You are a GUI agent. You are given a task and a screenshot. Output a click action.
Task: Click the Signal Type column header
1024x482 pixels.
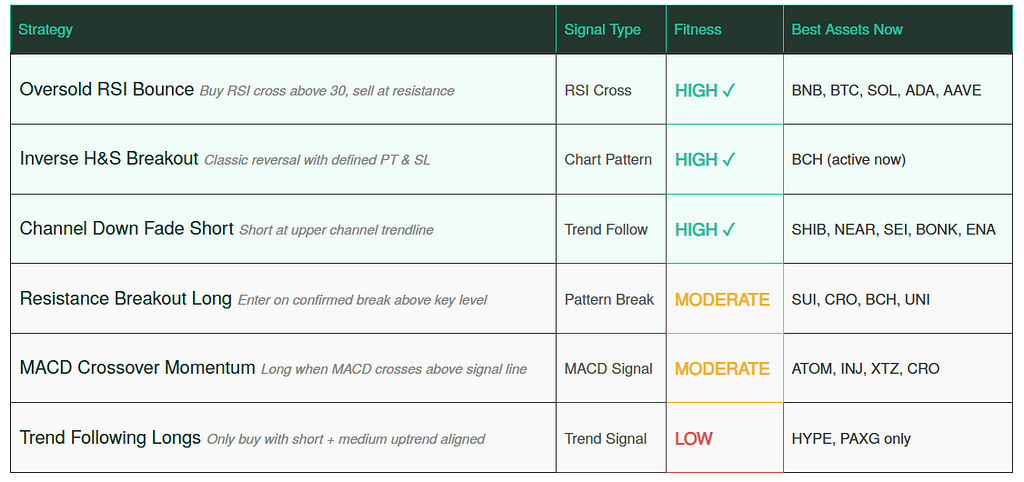(x=602, y=30)
